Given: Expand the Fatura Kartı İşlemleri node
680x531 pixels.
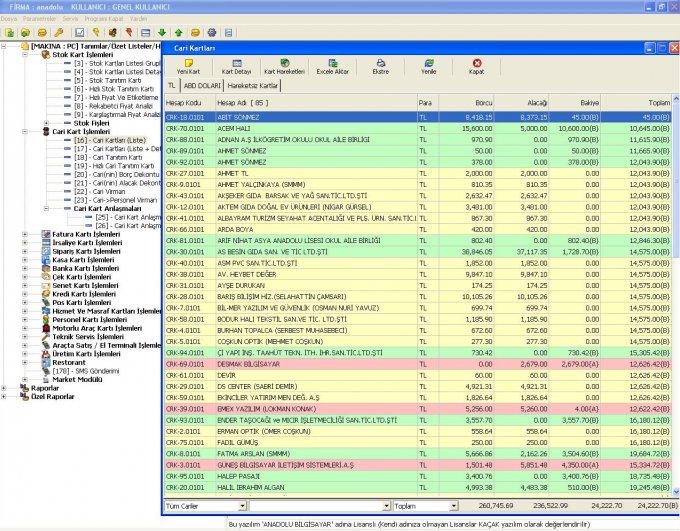Looking at the screenshot, I should point(25,234).
